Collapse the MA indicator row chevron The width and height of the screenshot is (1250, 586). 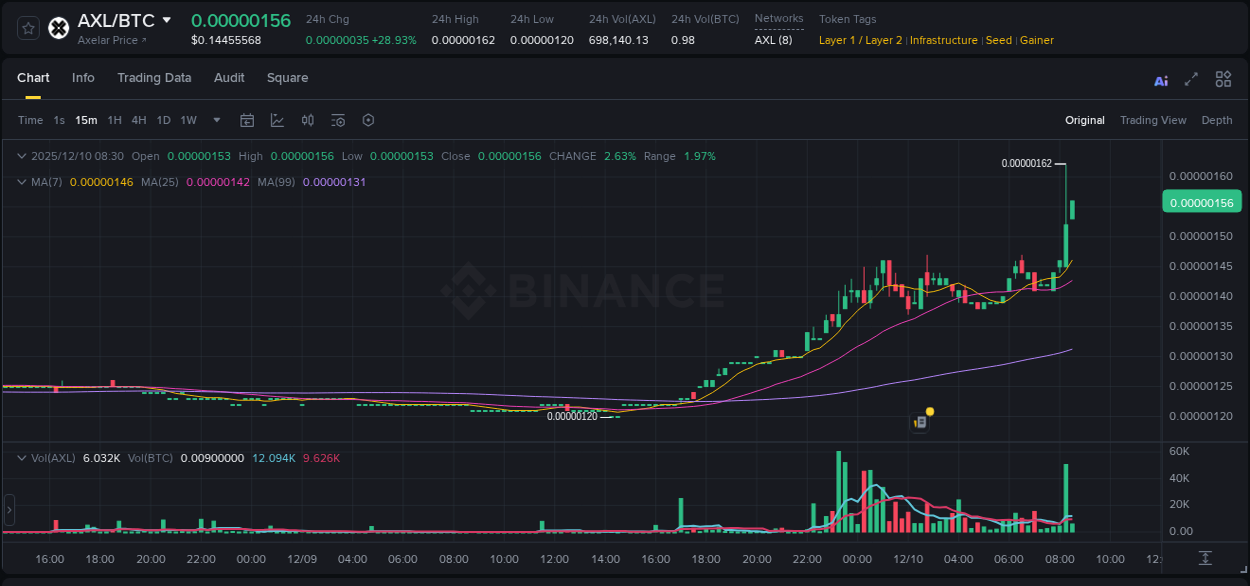[21, 182]
